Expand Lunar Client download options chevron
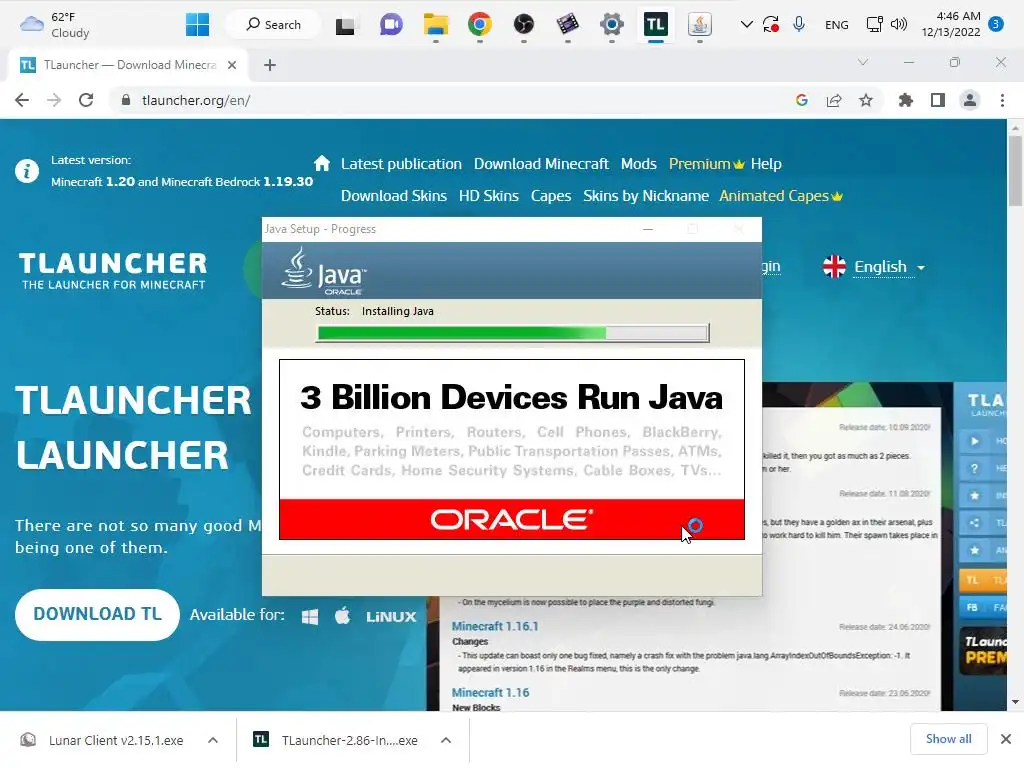This screenshot has width=1024, height=768. [x=213, y=740]
